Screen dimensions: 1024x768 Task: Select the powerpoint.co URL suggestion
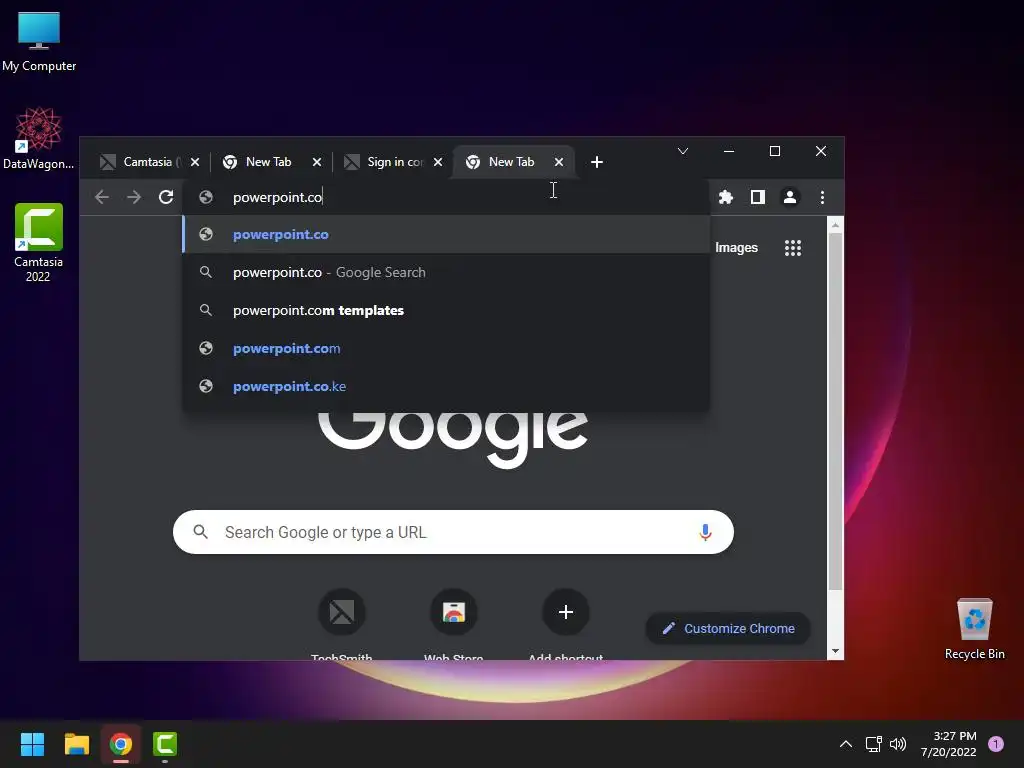(446, 234)
